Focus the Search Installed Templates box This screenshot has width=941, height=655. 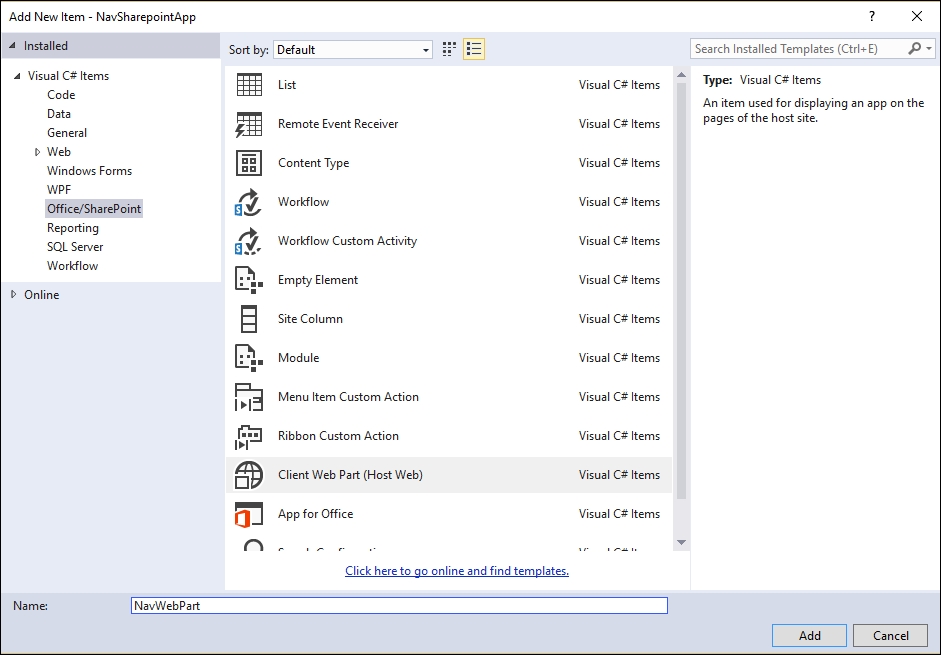pos(799,49)
